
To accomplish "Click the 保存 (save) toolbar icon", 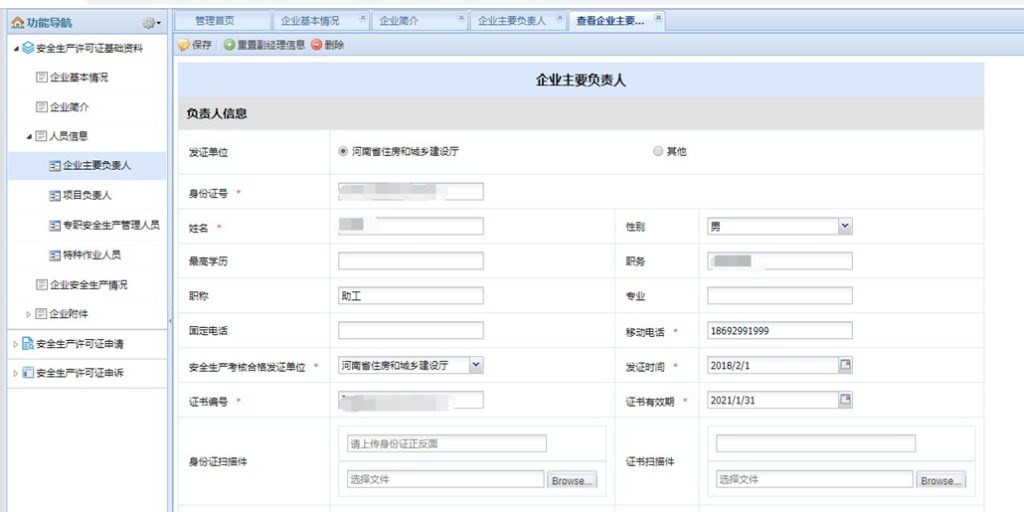I will 195,45.
